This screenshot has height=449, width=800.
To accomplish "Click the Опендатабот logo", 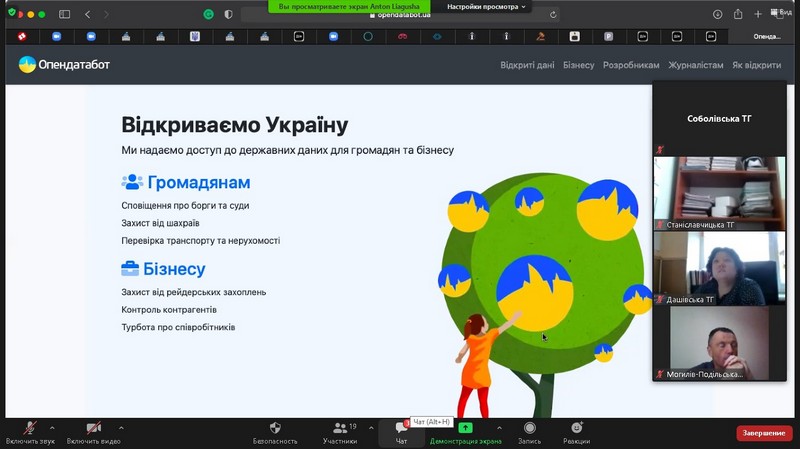I will tap(64, 65).
